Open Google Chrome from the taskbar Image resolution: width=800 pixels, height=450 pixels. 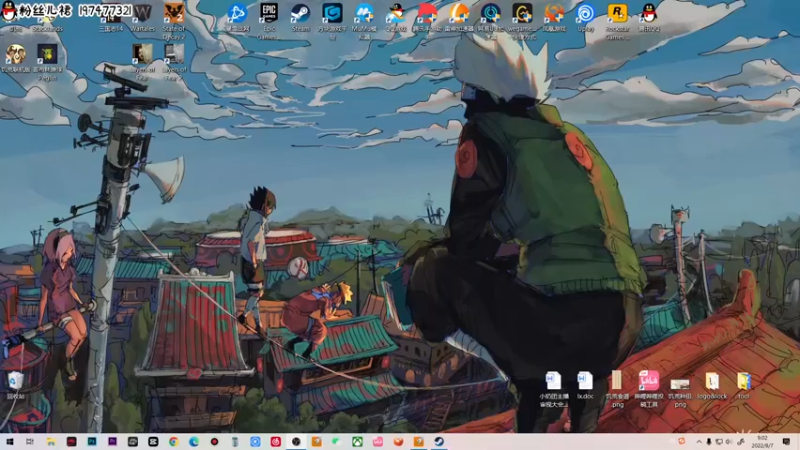coord(173,442)
